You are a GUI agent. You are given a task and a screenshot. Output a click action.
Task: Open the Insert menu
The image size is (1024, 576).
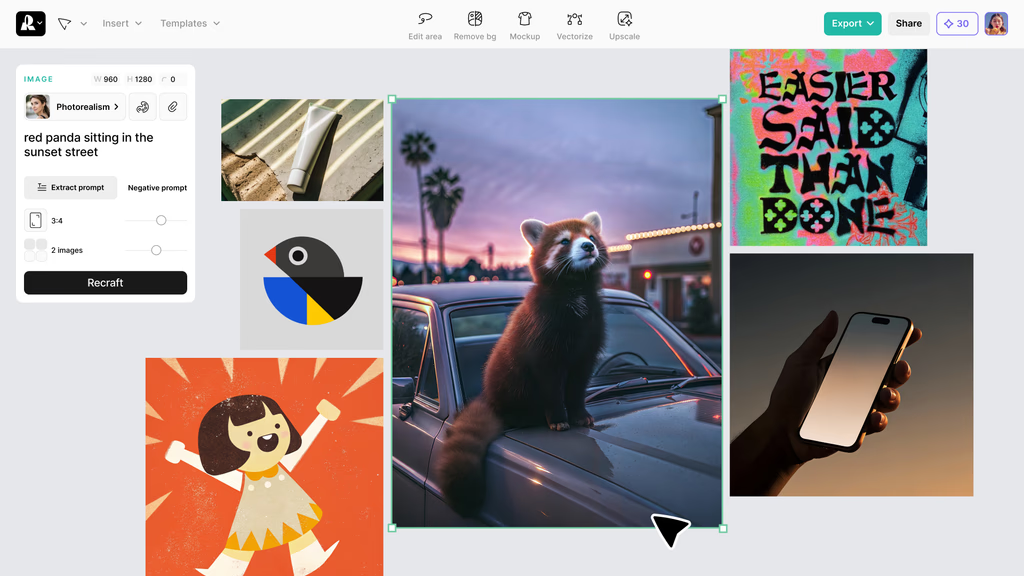point(122,24)
